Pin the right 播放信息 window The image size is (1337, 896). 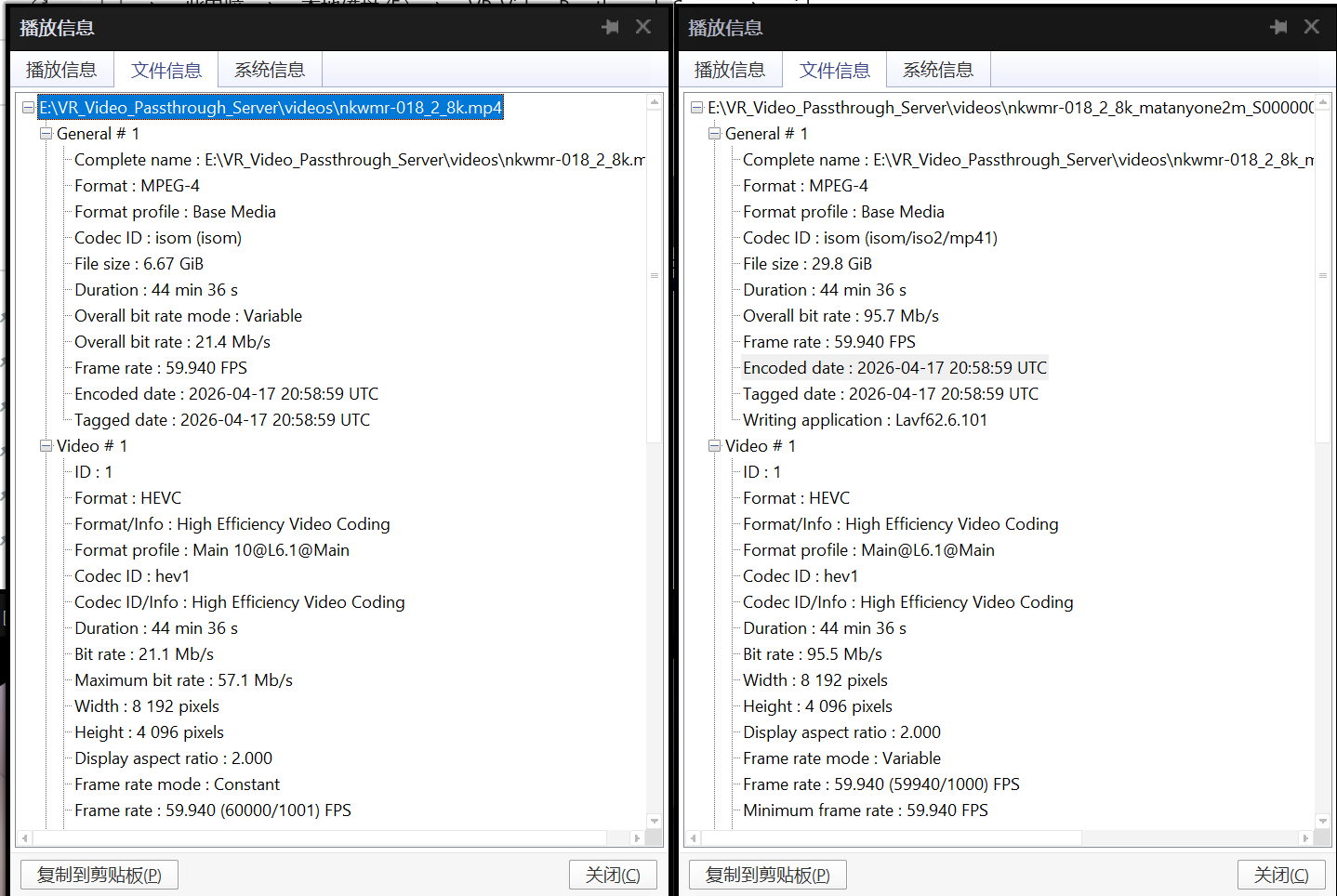click(x=1278, y=27)
